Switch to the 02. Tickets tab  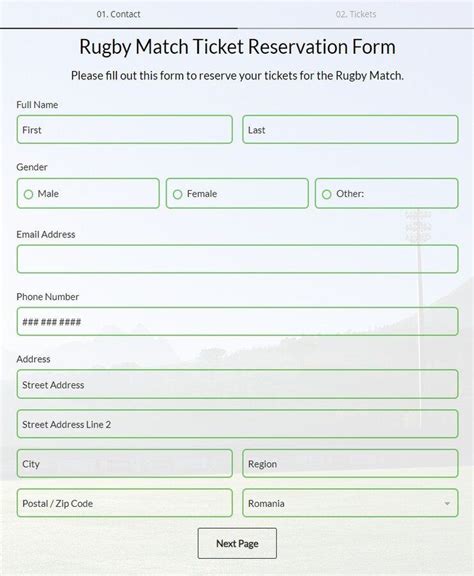pyautogui.click(x=356, y=14)
